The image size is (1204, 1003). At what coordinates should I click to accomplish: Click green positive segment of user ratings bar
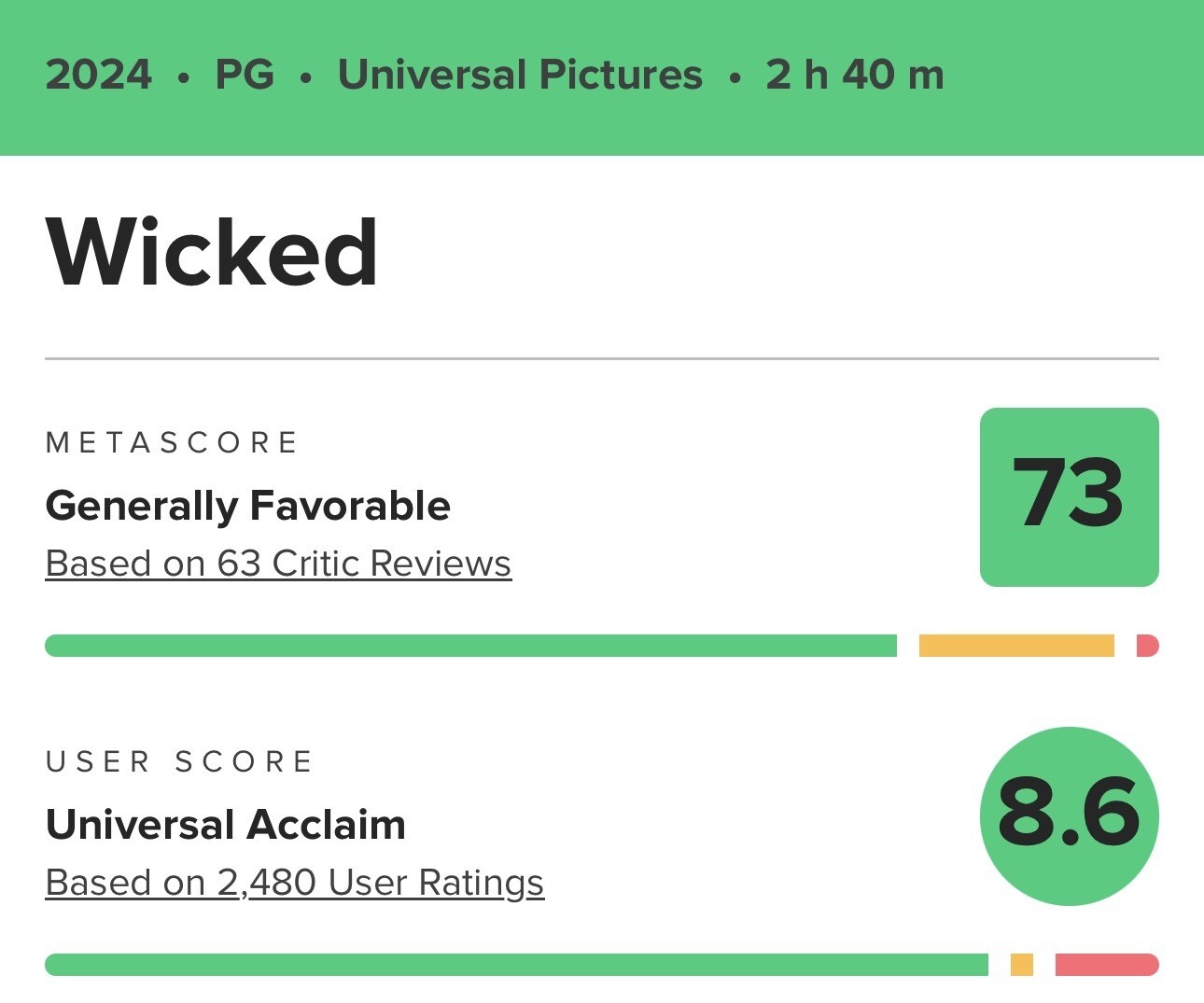point(516,965)
